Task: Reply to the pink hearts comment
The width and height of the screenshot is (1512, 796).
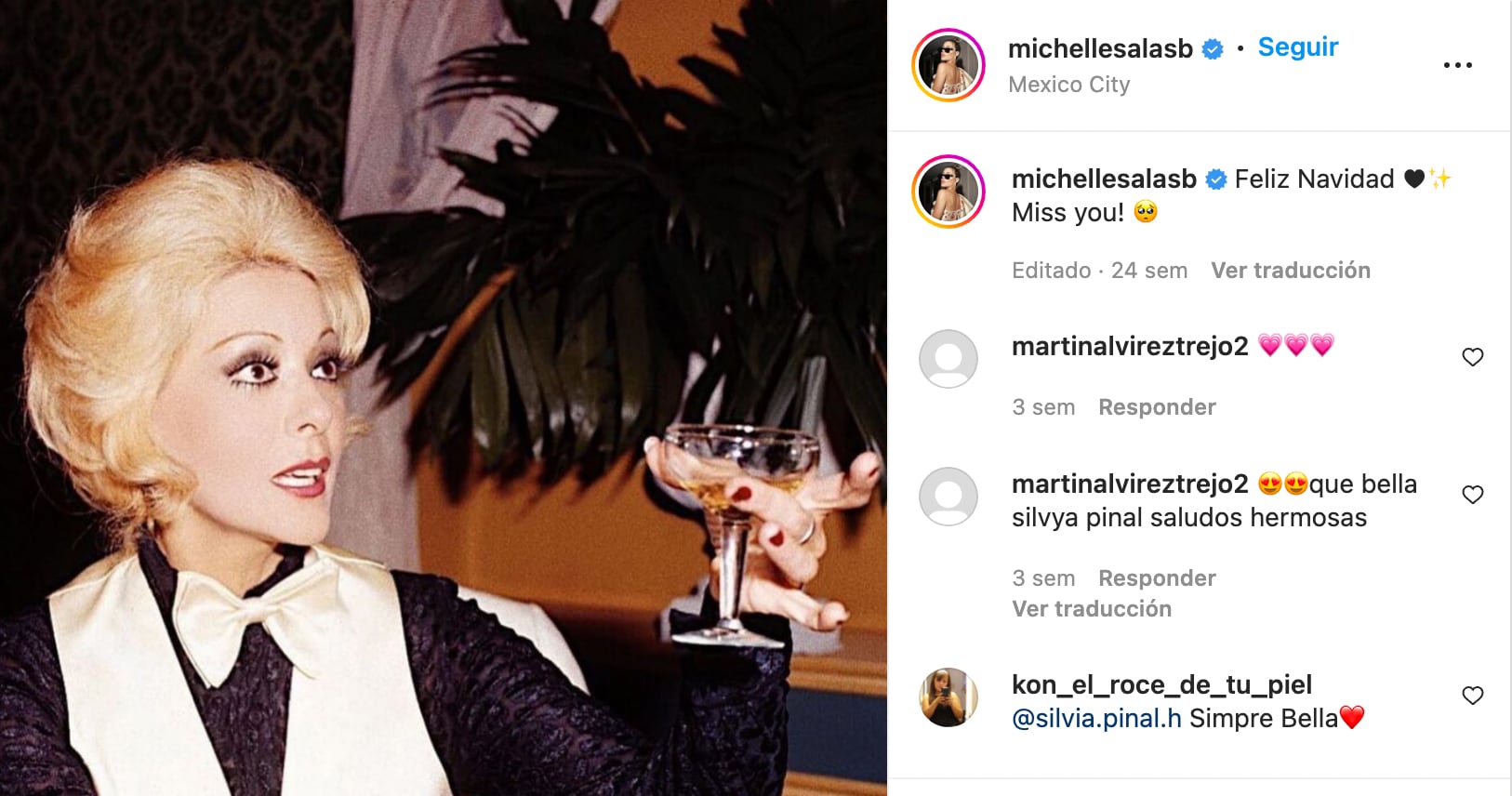Action: coord(1157,407)
